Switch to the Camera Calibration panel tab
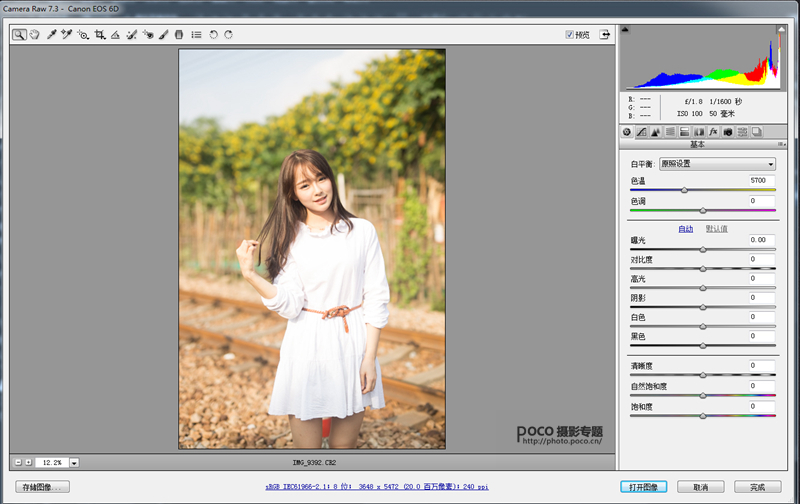The image size is (800, 504). [x=728, y=132]
